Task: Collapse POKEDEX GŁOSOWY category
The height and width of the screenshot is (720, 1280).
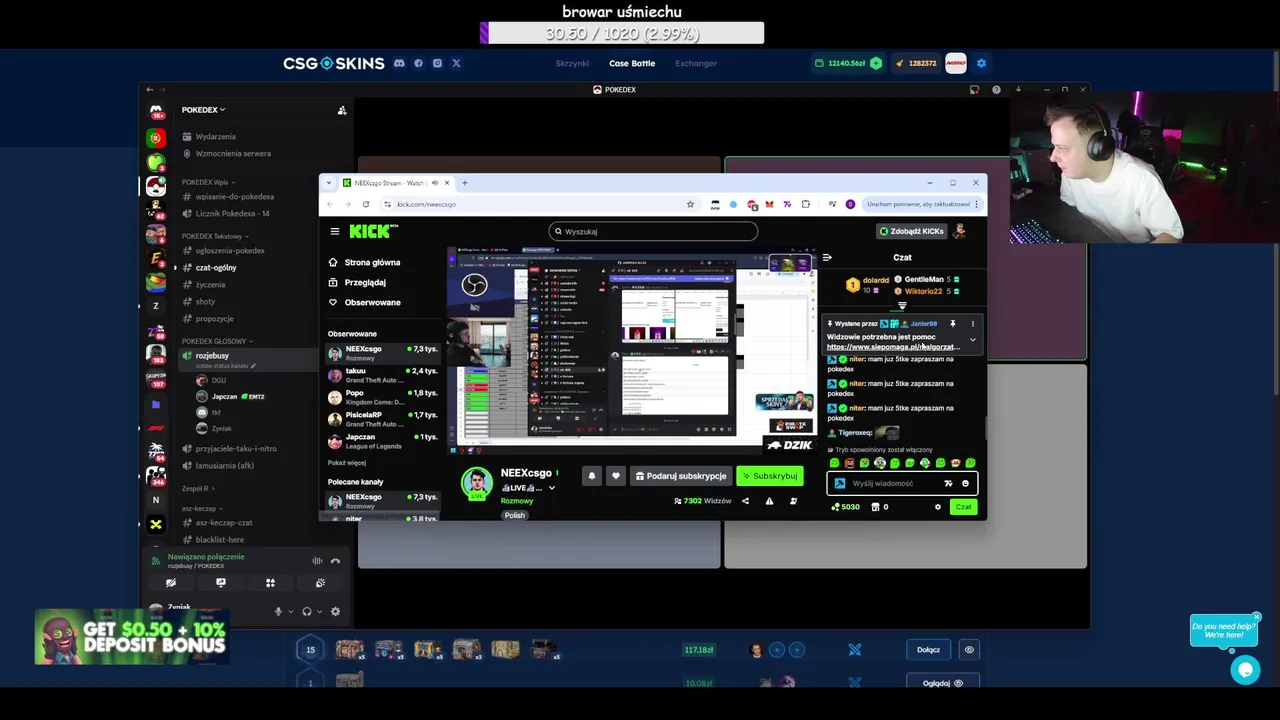Action: [215, 341]
